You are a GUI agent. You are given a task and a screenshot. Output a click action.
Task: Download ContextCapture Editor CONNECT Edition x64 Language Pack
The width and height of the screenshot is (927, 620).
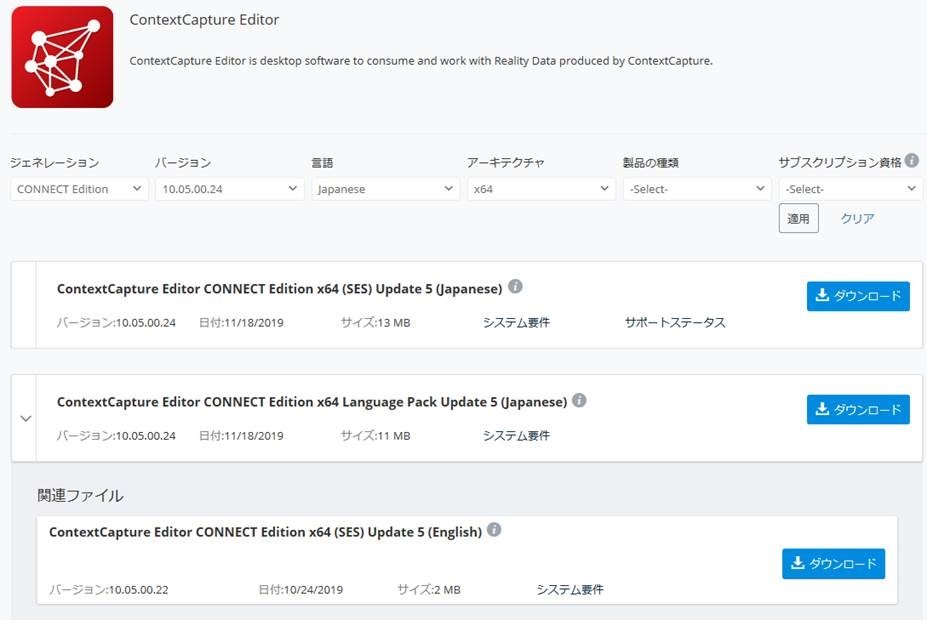(x=857, y=409)
